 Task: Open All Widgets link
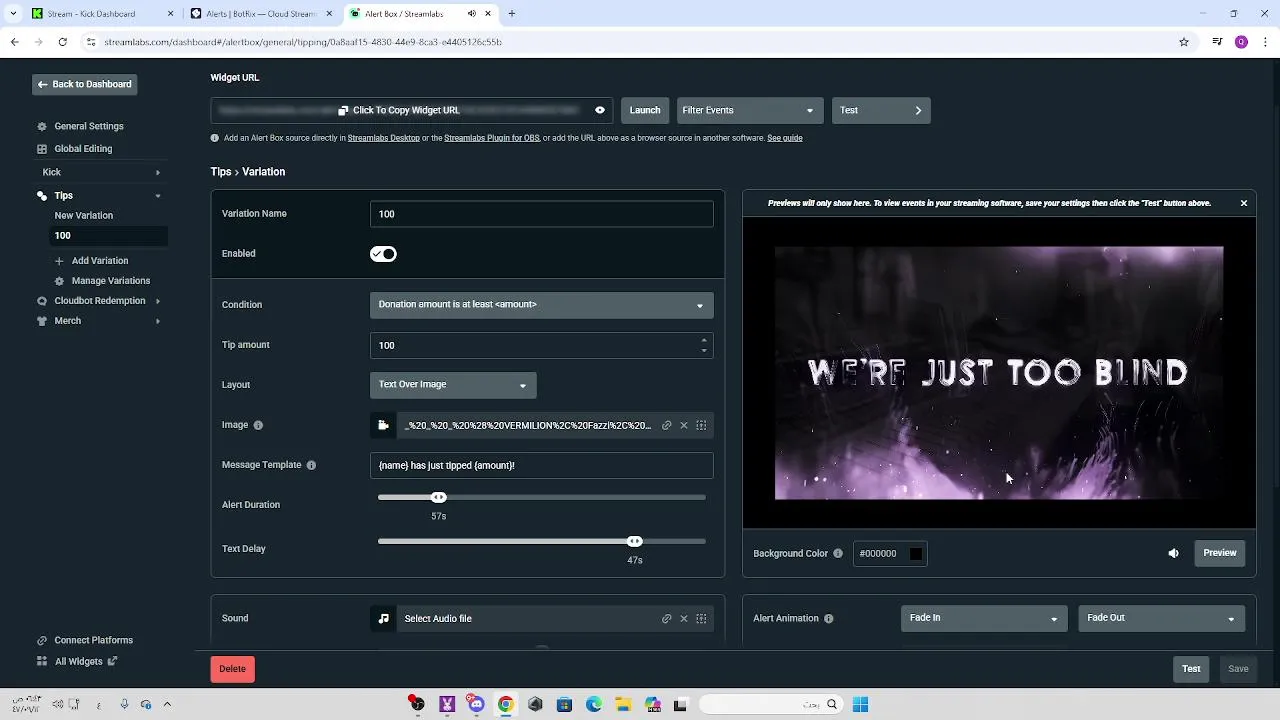(78, 661)
